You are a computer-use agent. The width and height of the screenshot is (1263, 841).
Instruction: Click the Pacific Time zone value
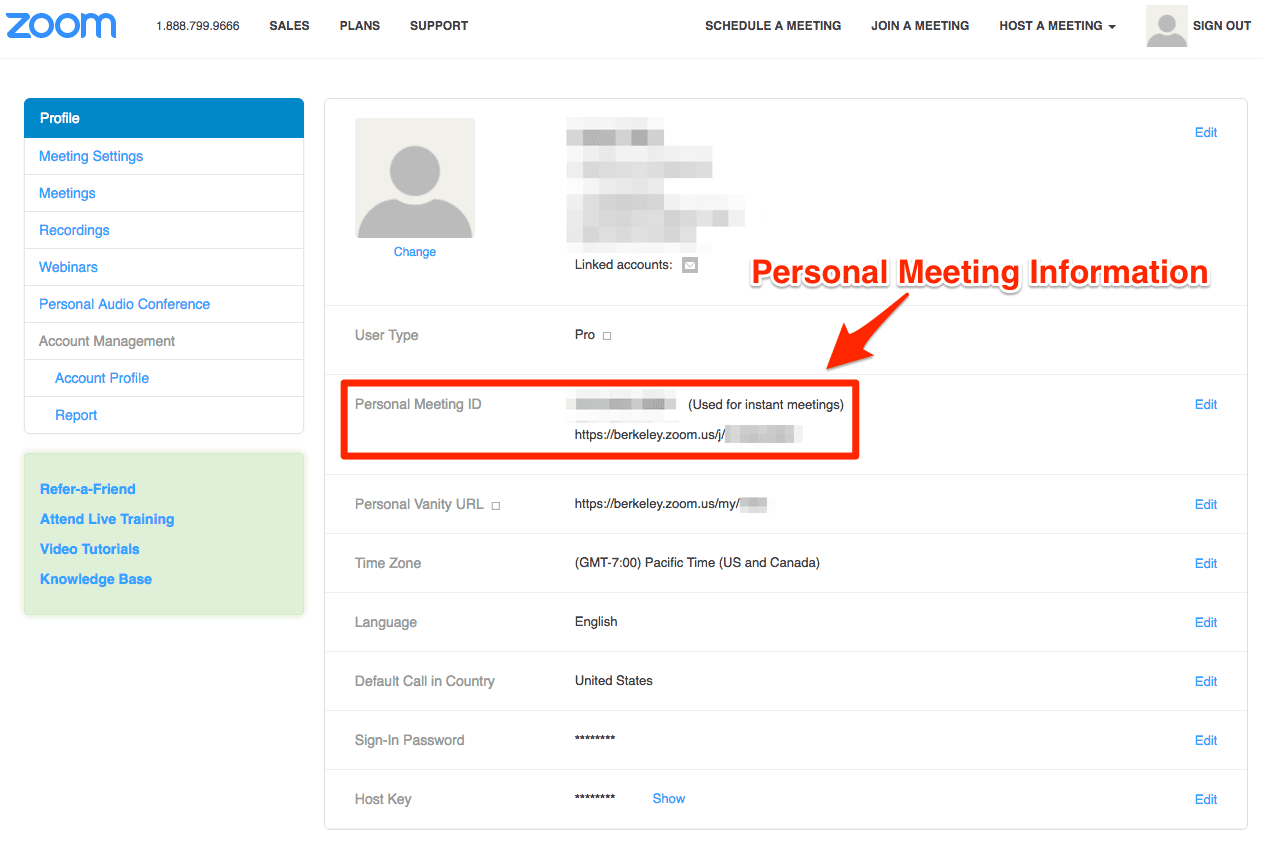pyautogui.click(x=697, y=563)
